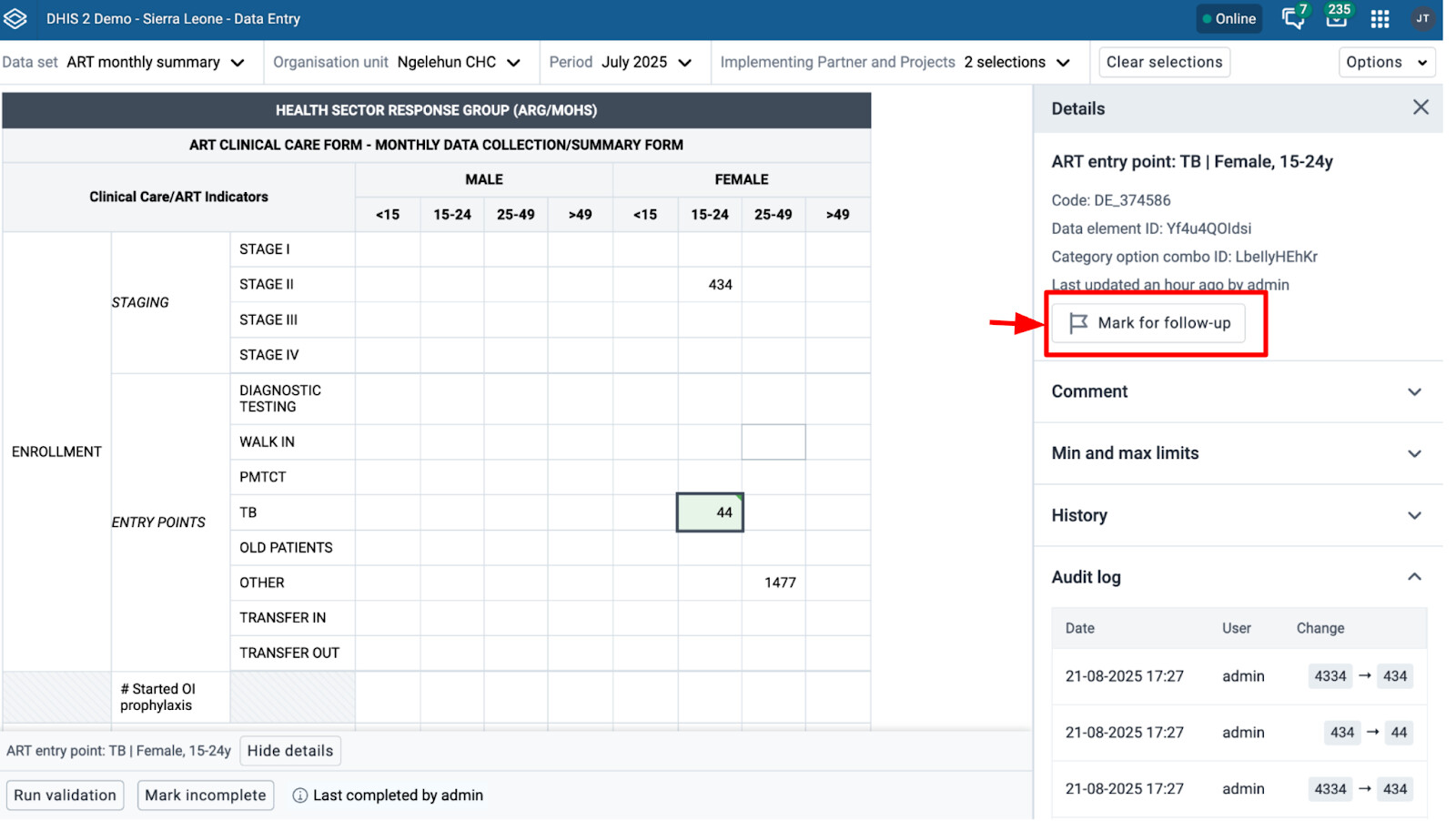
Task: Mark data value for follow-up
Action: pyautogui.click(x=1149, y=323)
